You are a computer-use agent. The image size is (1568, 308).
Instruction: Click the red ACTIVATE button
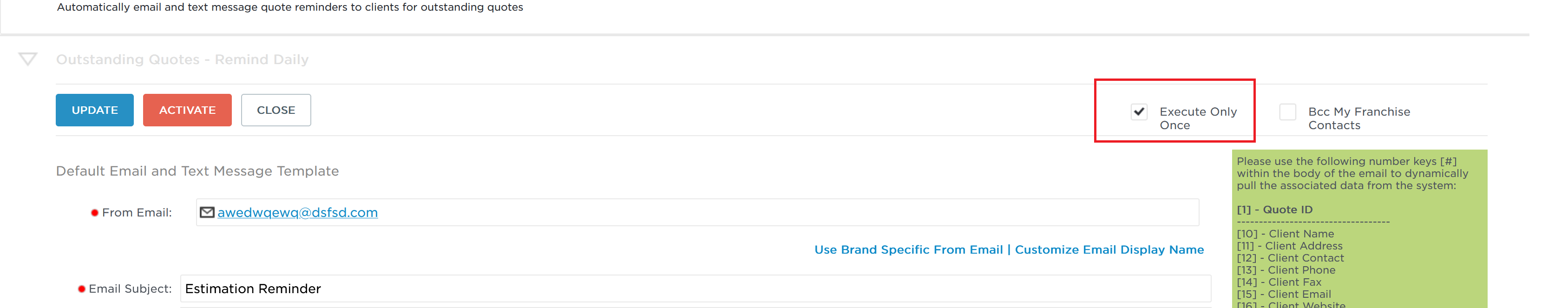point(188,110)
